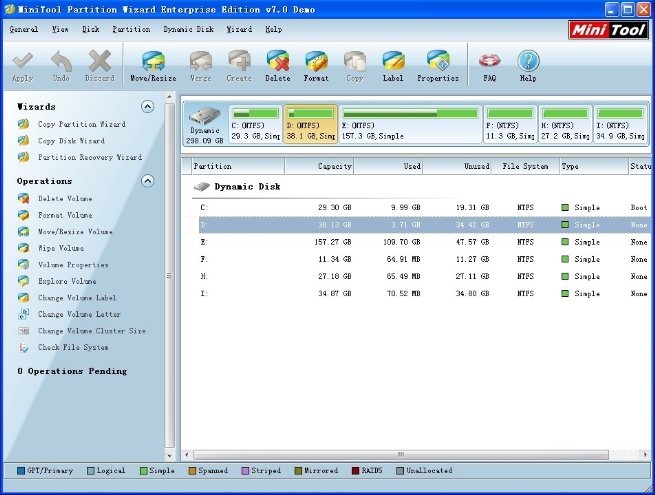Open the Dynamic Disk menu
This screenshot has width=655, height=495.
188,29
